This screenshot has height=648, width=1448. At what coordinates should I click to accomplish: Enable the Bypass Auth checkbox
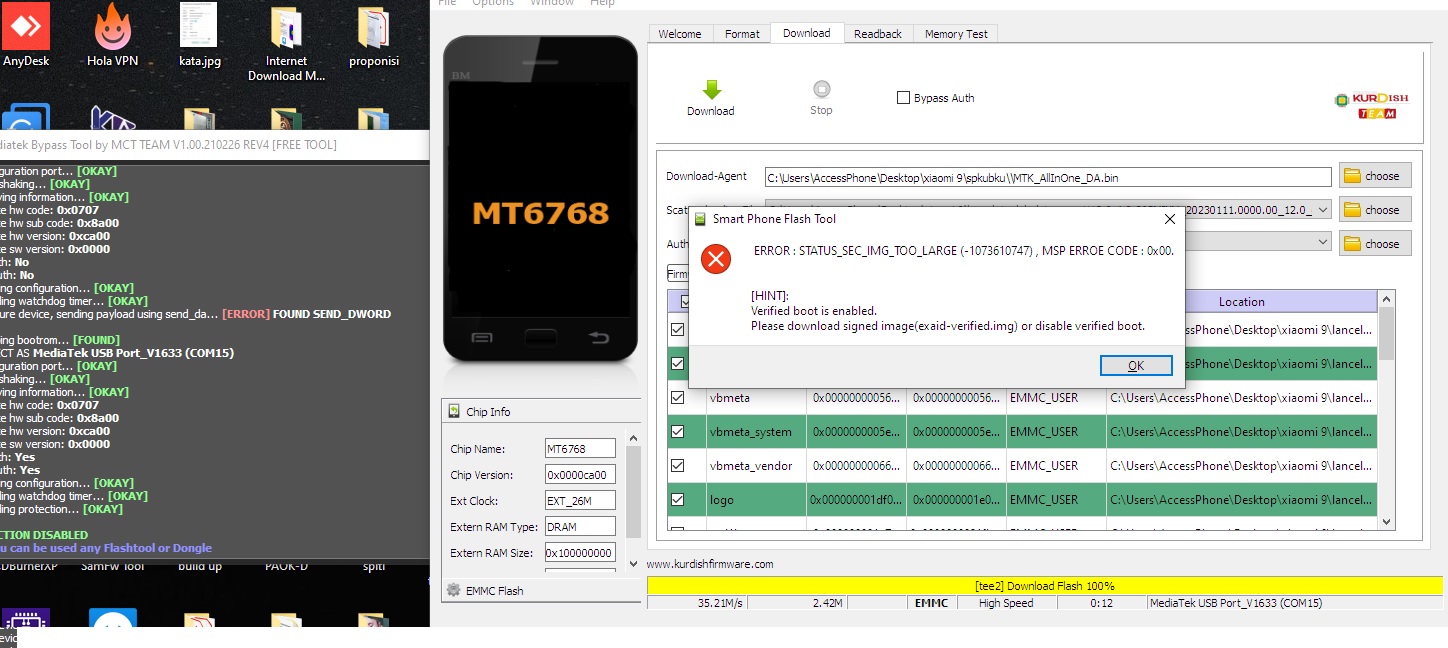(904, 98)
